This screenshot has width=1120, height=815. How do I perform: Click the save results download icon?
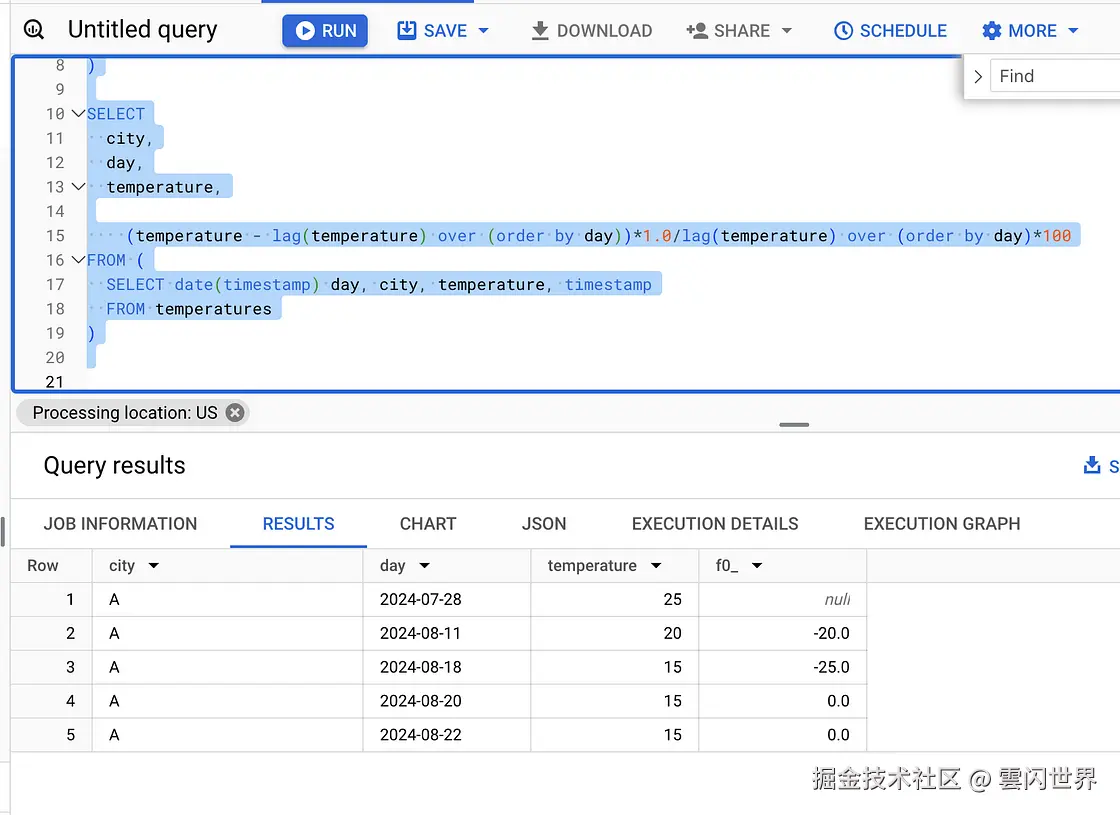1091,466
